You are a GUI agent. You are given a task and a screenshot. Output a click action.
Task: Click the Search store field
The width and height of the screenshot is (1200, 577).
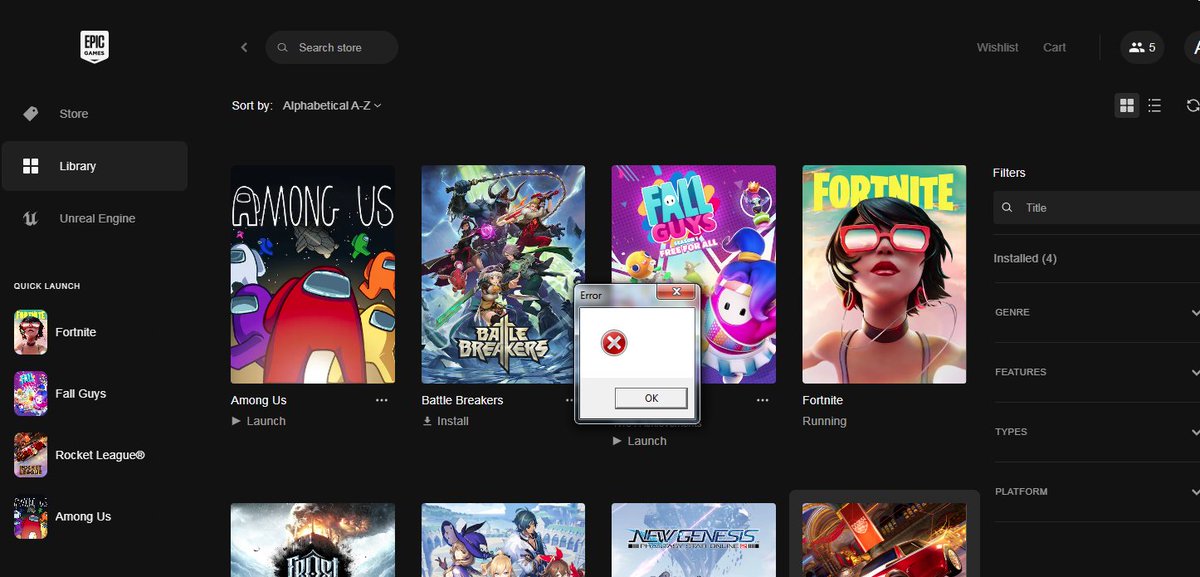(x=332, y=47)
